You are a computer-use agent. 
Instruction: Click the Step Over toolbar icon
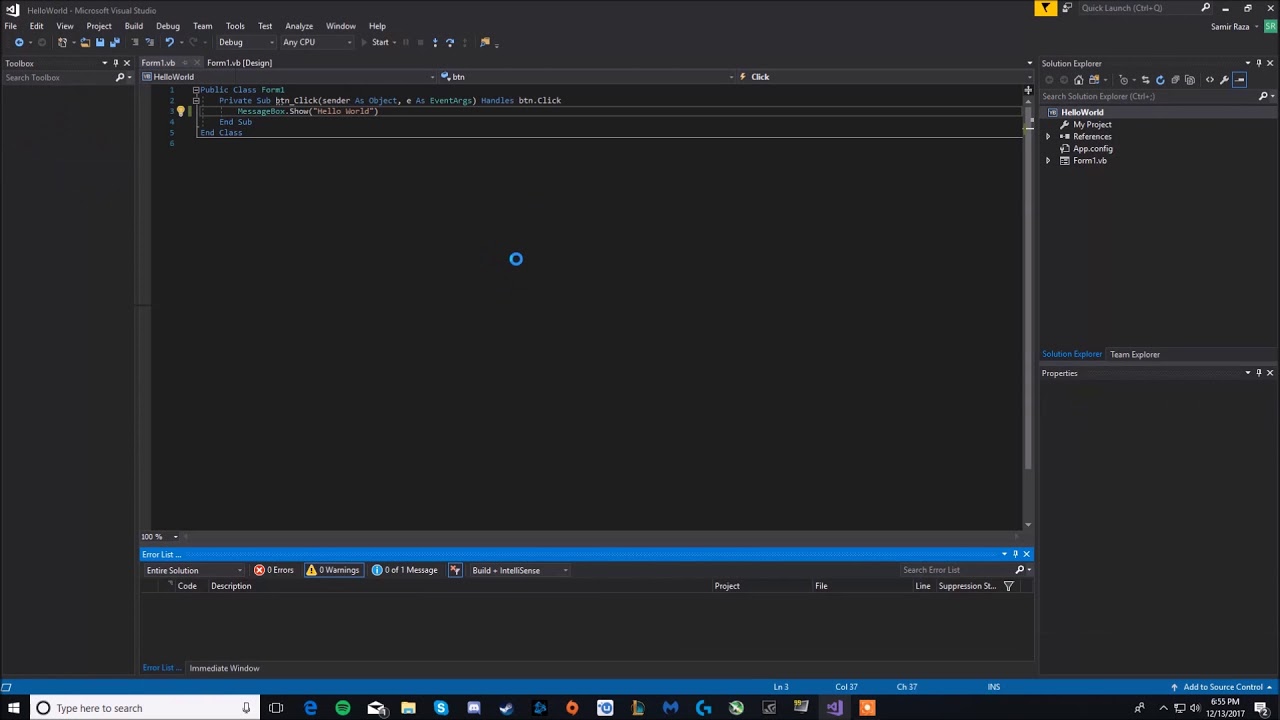coord(450,42)
